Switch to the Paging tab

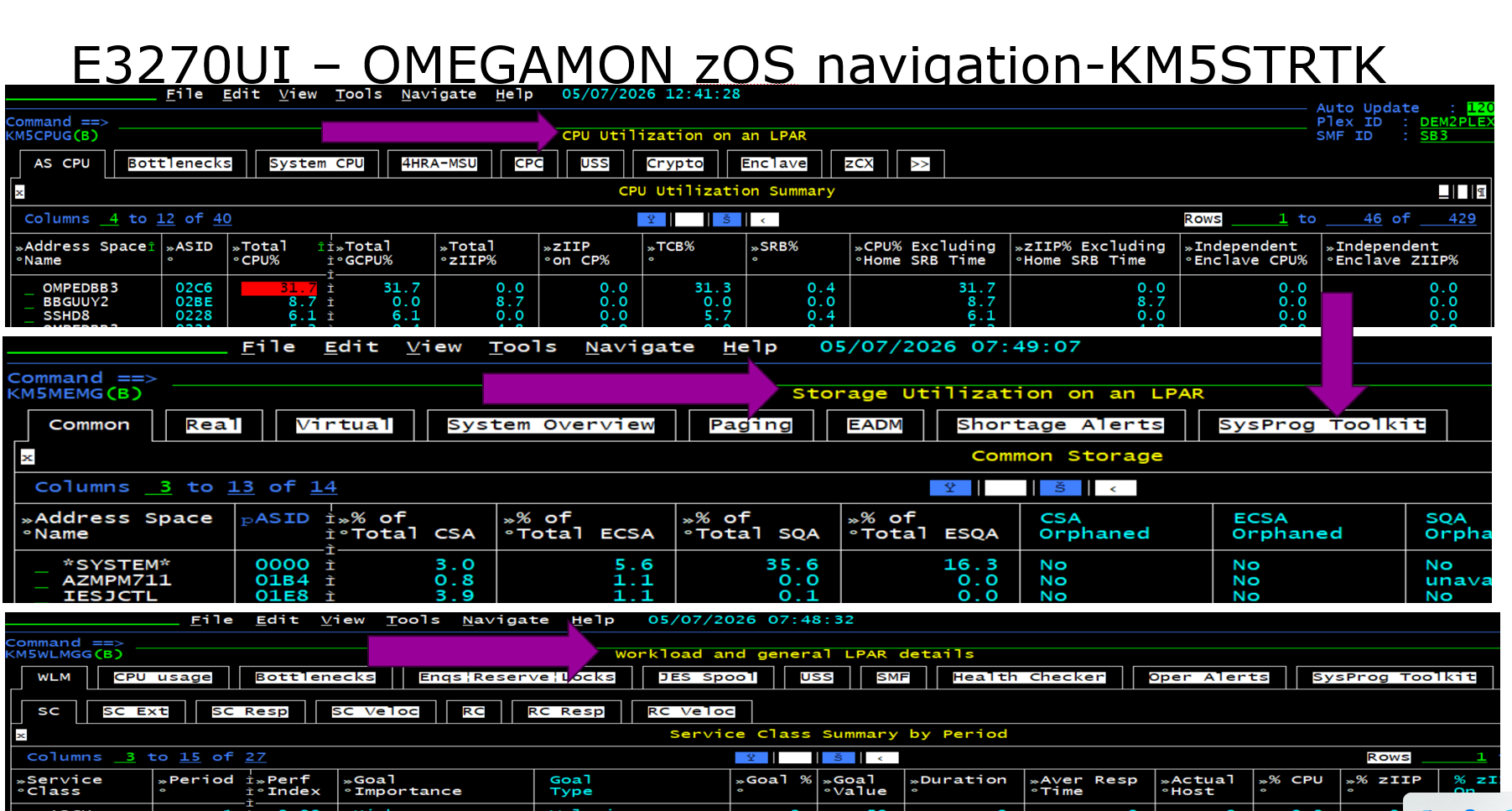(751, 425)
